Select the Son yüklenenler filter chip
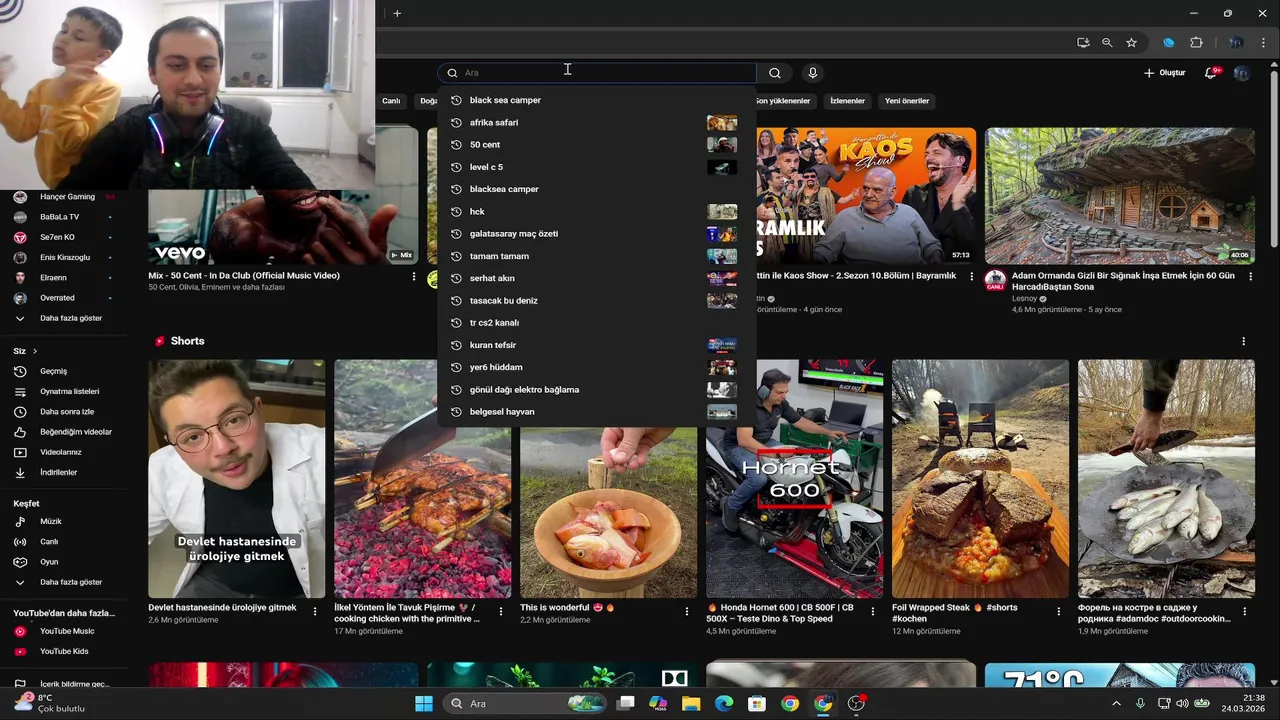The image size is (1280, 720). (x=782, y=101)
